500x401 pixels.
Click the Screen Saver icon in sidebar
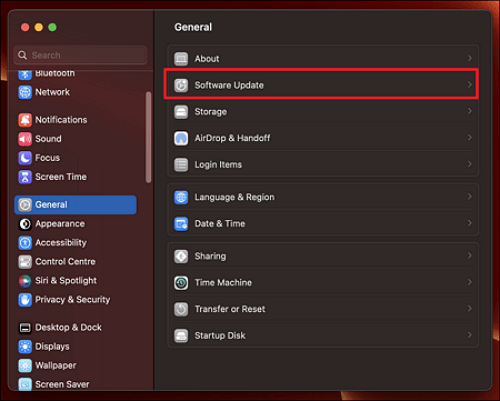[x=25, y=384]
